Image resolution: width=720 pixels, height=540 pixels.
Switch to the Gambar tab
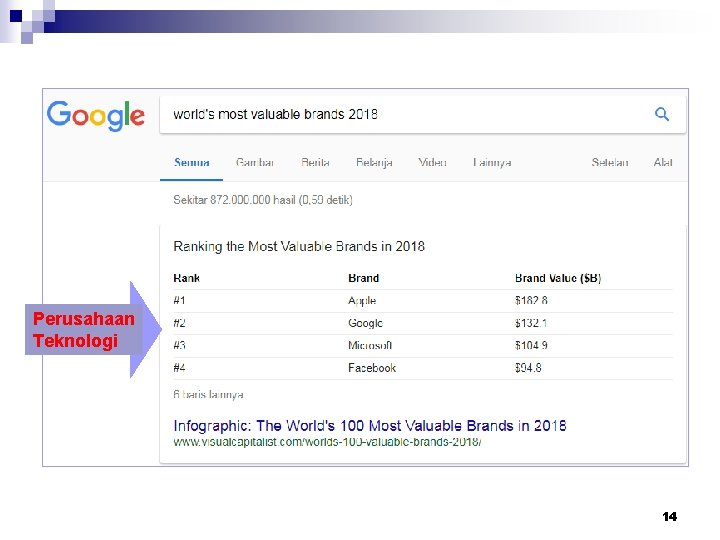[255, 163]
